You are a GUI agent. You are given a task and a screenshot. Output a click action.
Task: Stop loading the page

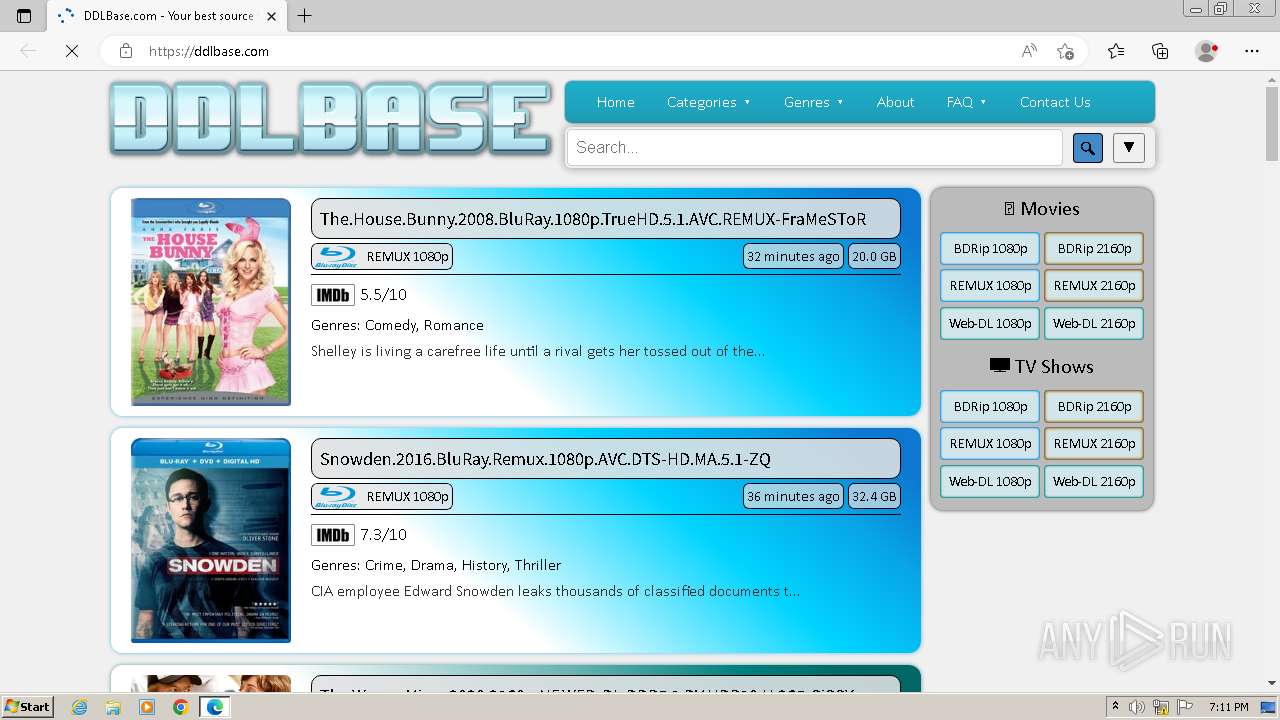(x=72, y=51)
